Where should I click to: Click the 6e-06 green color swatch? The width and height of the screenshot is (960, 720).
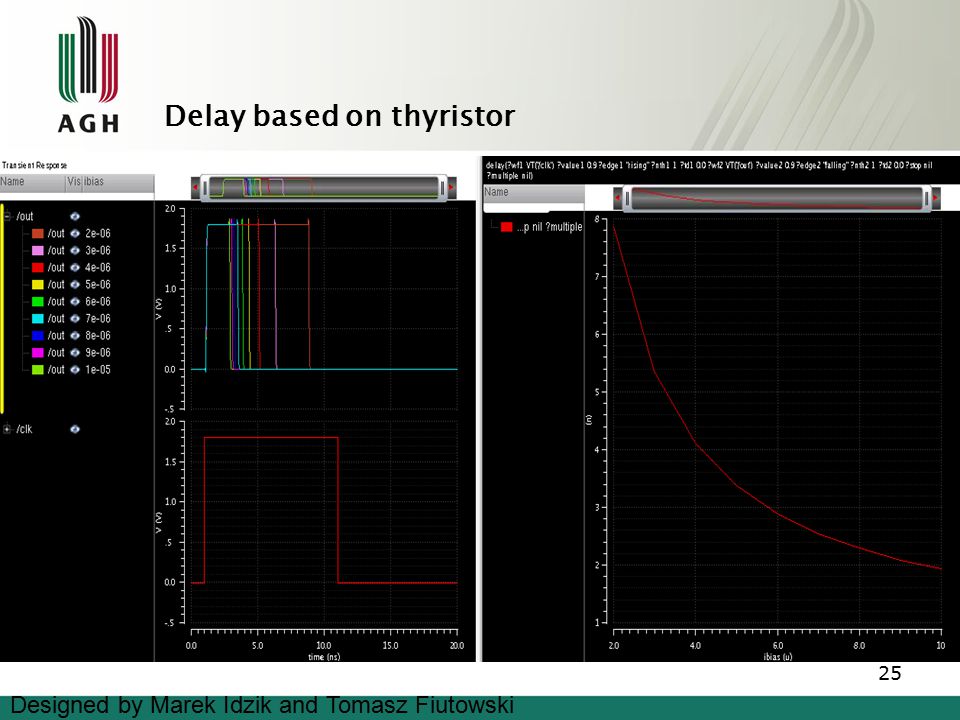point(37,301)
